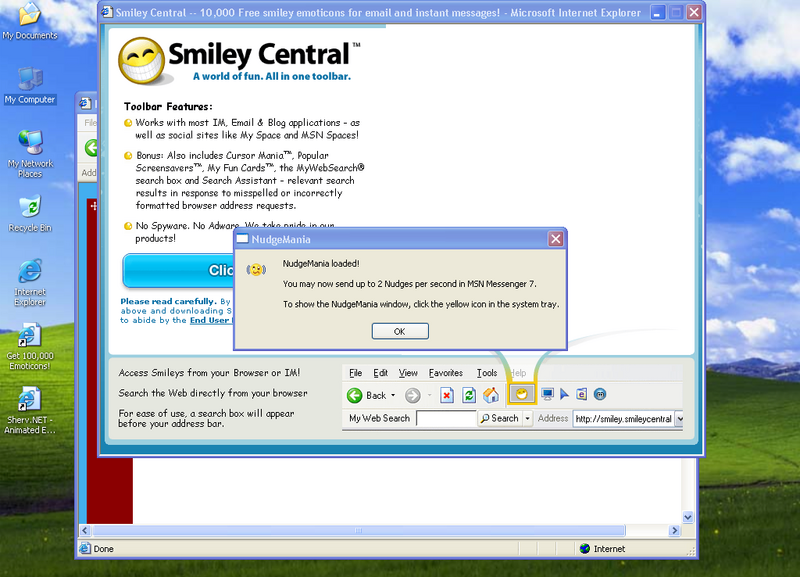
Task: Open the File menu in the toolbar preview
Action: coord(356,373)
